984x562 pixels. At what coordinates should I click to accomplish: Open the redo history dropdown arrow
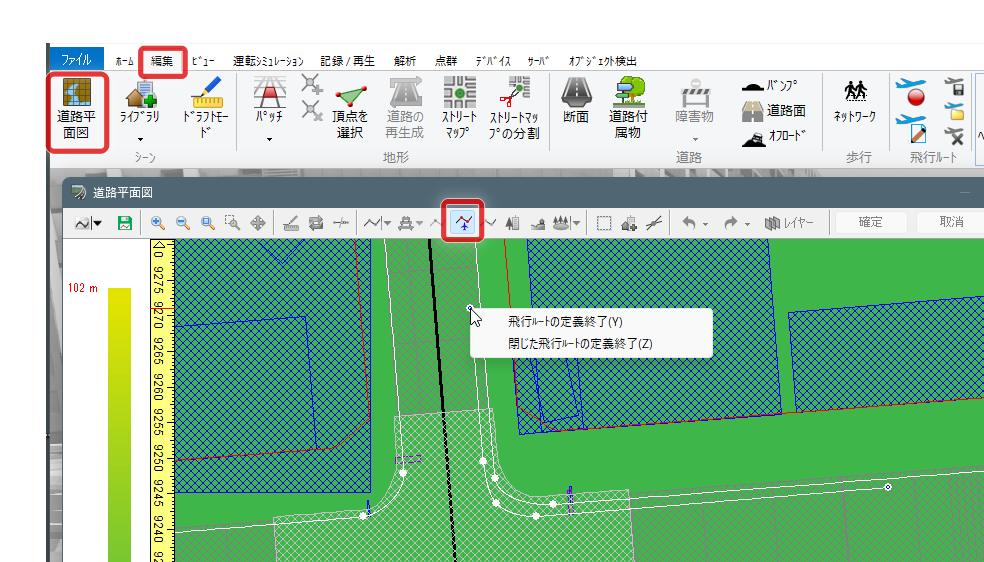pos(747,223)
